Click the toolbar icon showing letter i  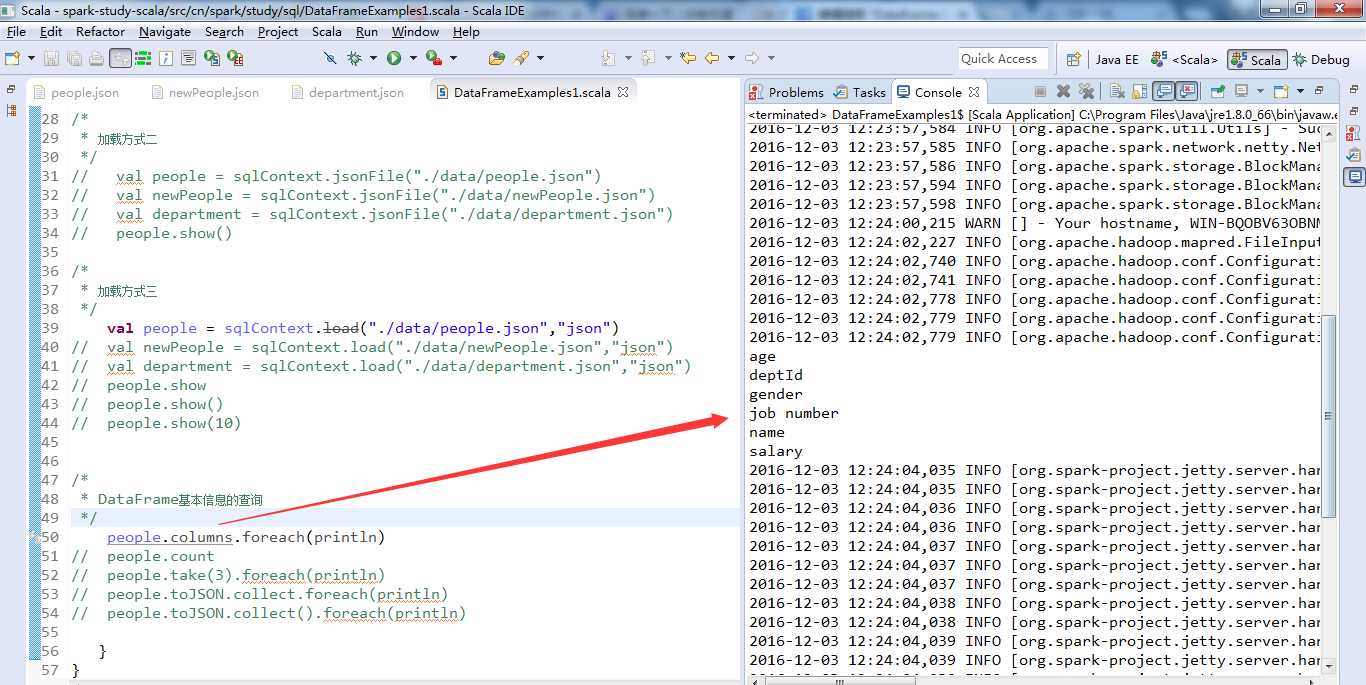[x=166, y=58]
